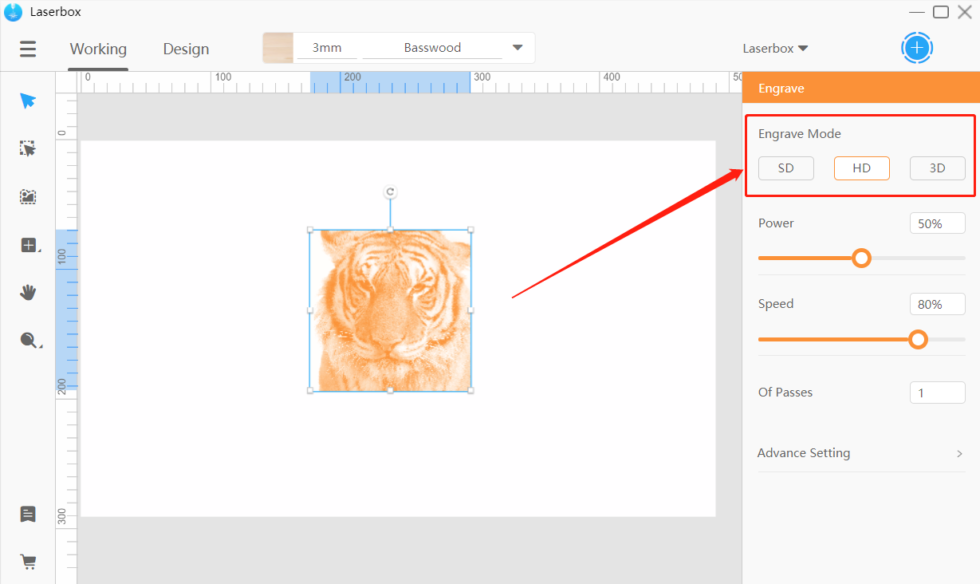This screenshot has height=584, width=980.
Task: Activate the hand pan tool
Action: (28, 292)
